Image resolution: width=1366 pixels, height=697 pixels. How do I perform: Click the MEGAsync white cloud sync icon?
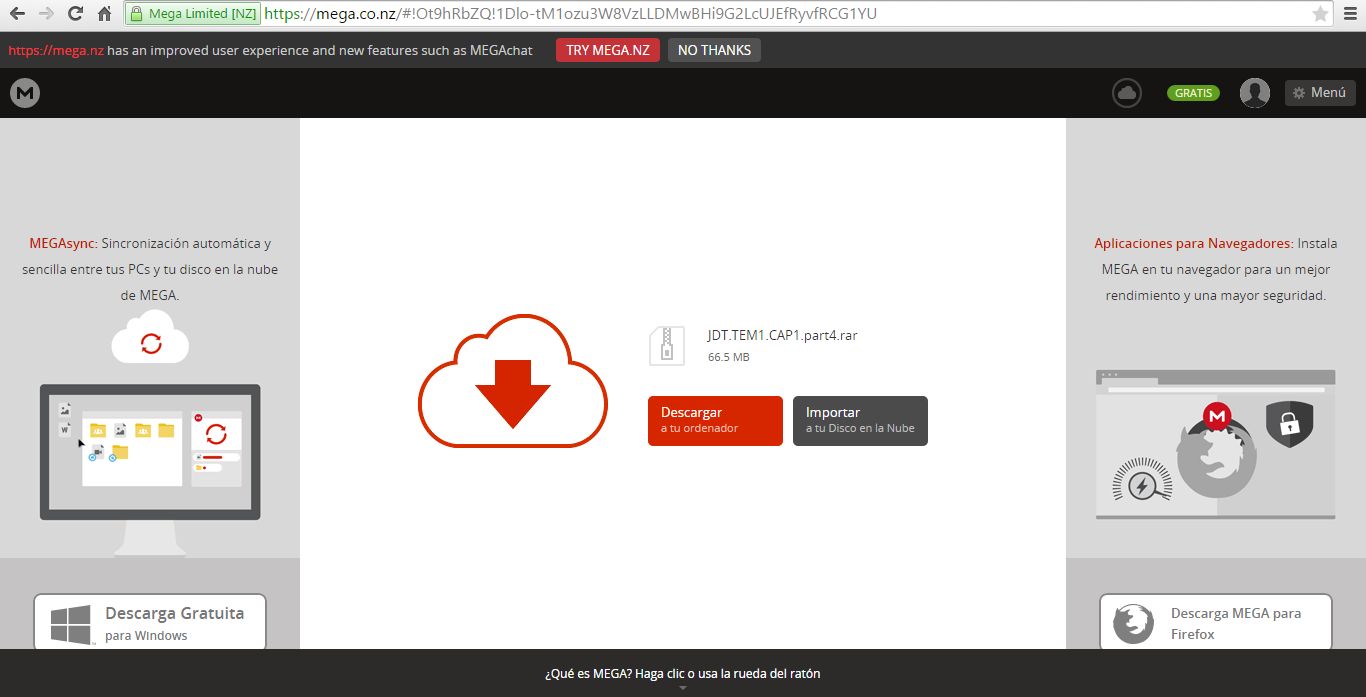point(151,337)
